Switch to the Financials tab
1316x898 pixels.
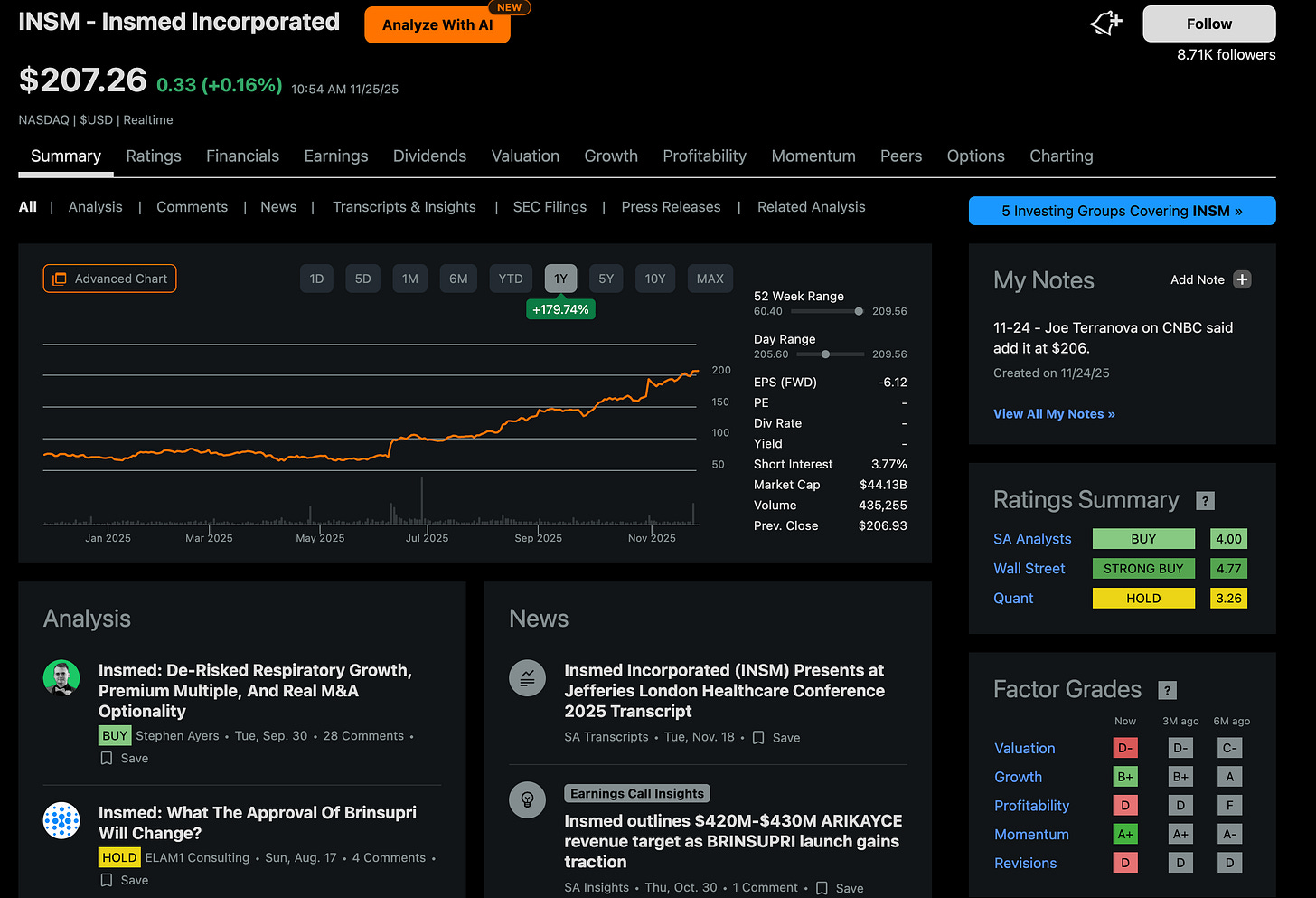(242, 156)
